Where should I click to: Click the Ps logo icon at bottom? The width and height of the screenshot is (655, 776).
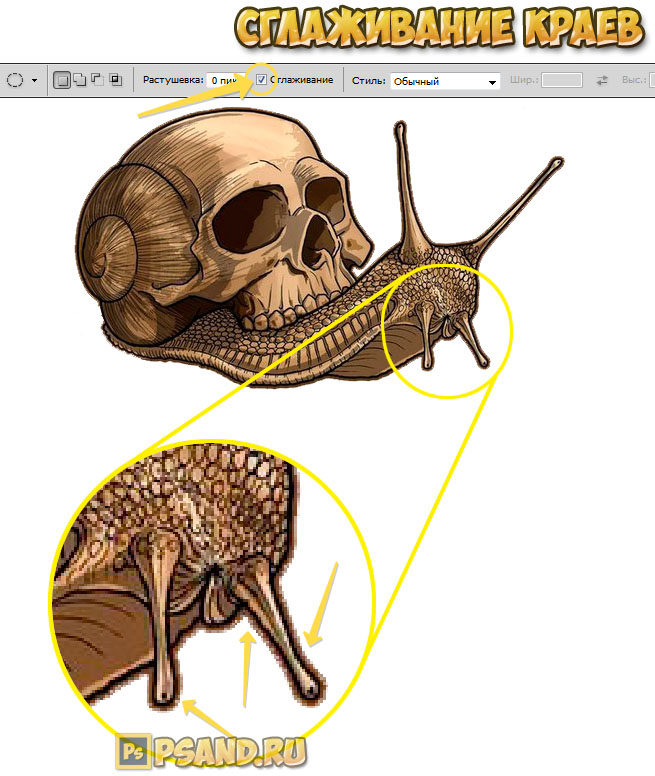click(x=131, y=749)
